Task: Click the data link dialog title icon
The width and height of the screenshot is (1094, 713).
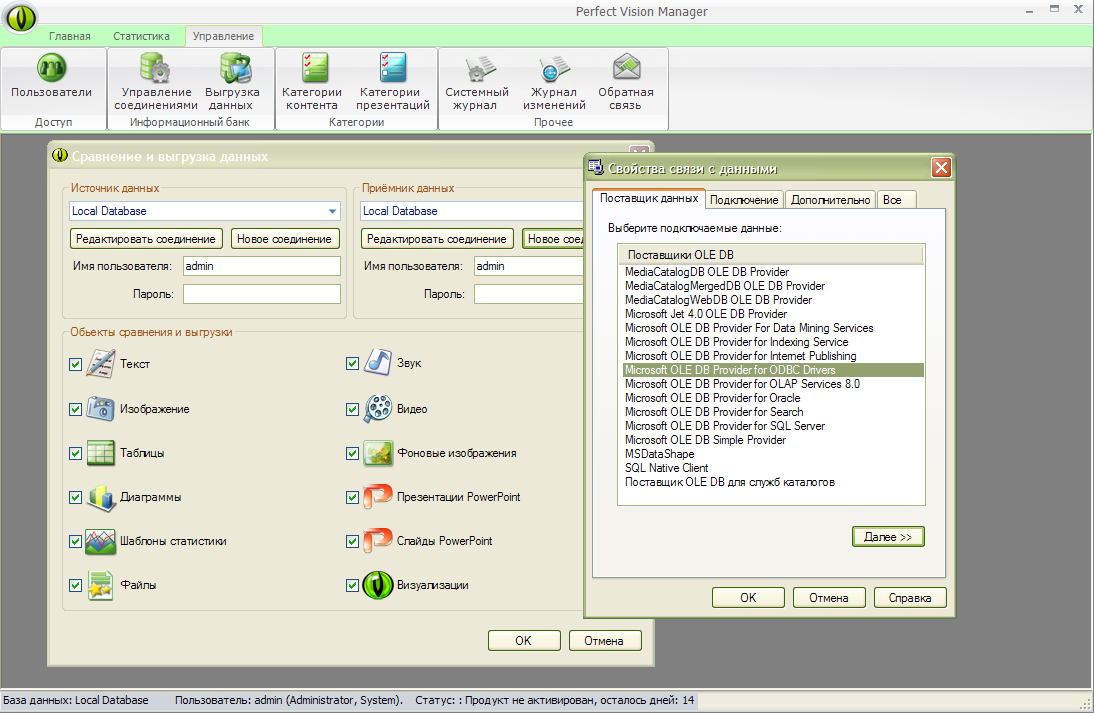Action: (x=595, y=167)
